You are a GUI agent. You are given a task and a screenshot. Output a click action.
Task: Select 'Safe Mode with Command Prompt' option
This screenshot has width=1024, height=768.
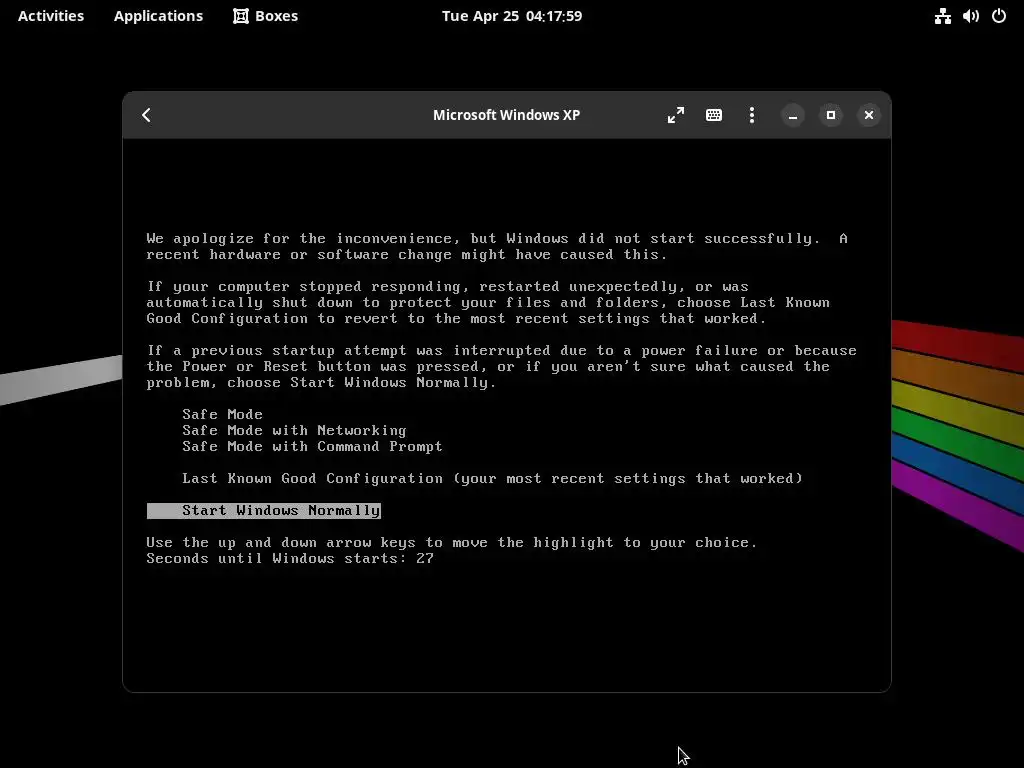point(312,447)
